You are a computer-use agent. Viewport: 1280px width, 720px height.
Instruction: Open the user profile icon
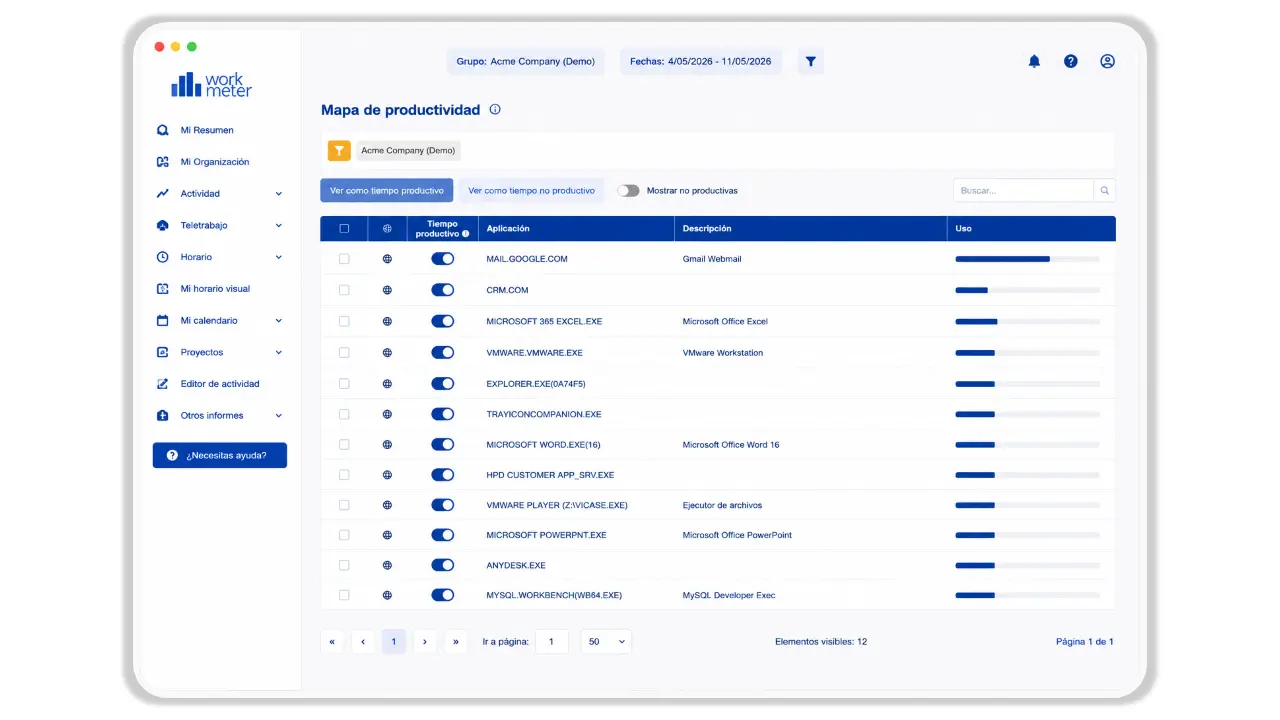(1107, 61)
